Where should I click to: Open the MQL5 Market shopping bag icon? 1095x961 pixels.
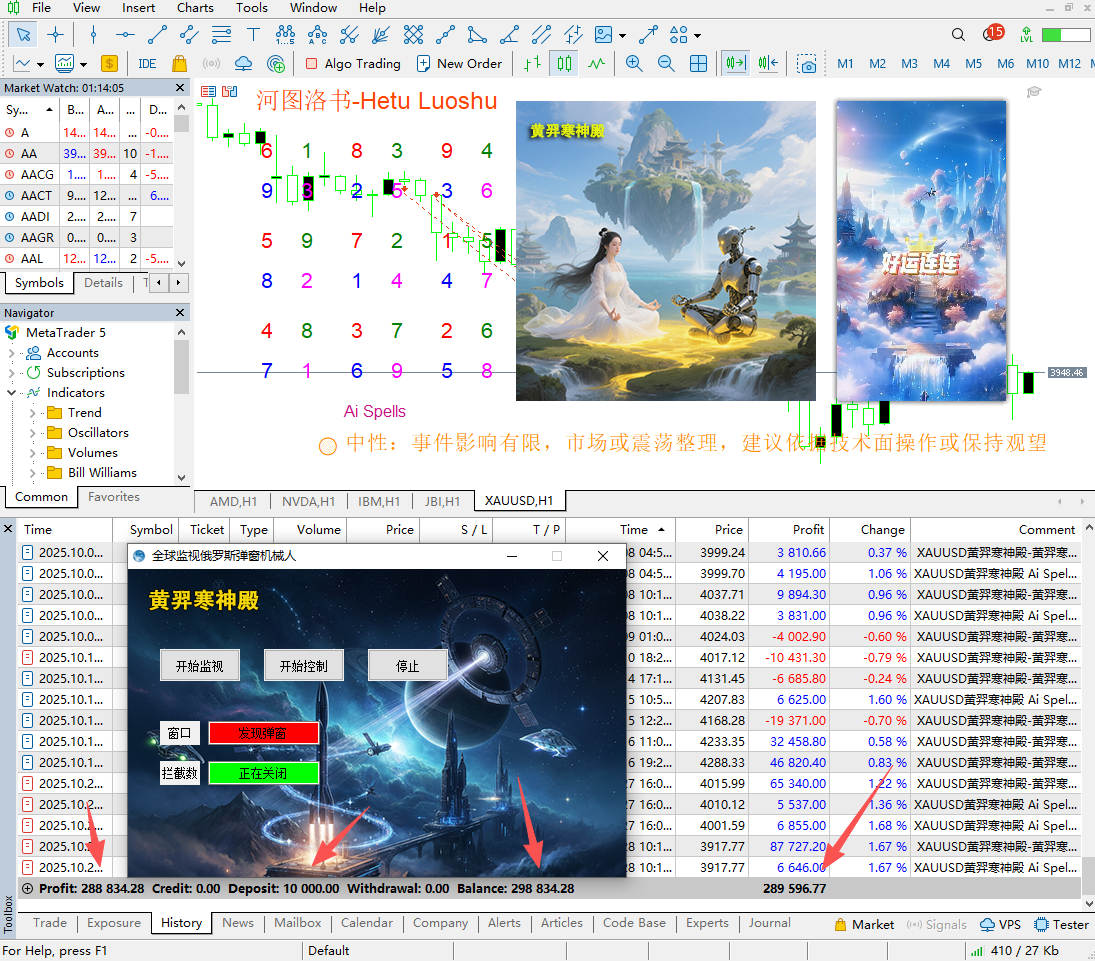[x=179, y=63]
